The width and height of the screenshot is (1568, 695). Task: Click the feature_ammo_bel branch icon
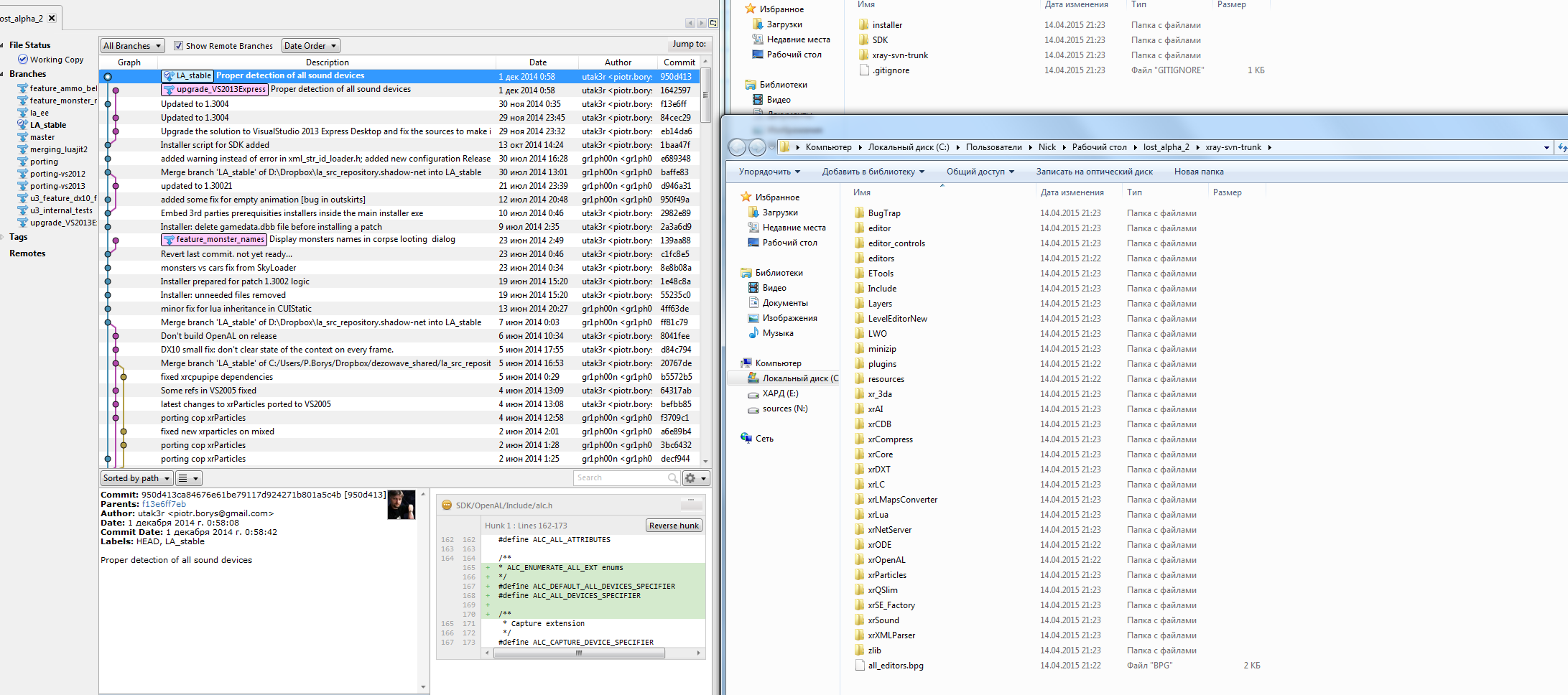tap(23, 88)
